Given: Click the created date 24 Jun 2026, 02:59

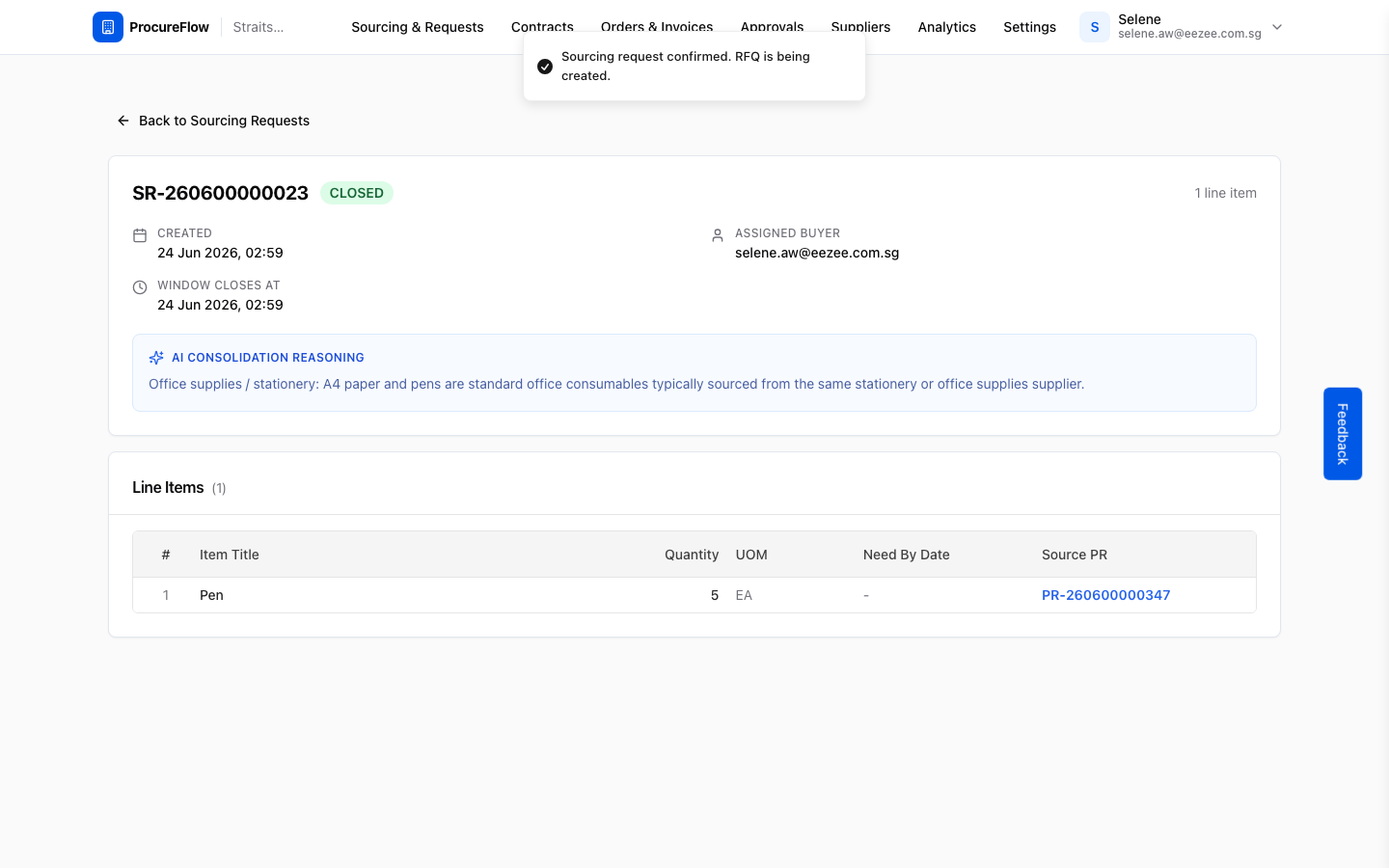Looking at the screenshot, I should click(220, 253).
